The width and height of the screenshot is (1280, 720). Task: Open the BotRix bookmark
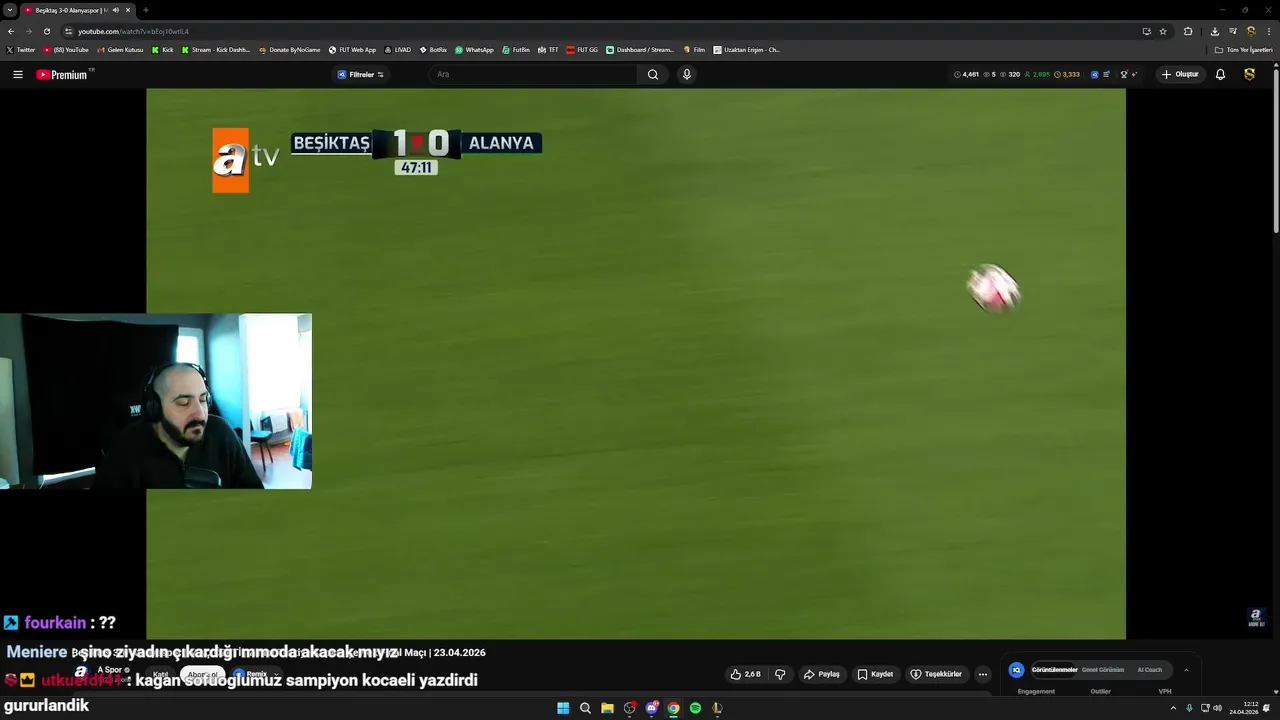pyautogui.click(x=434, y=49)
